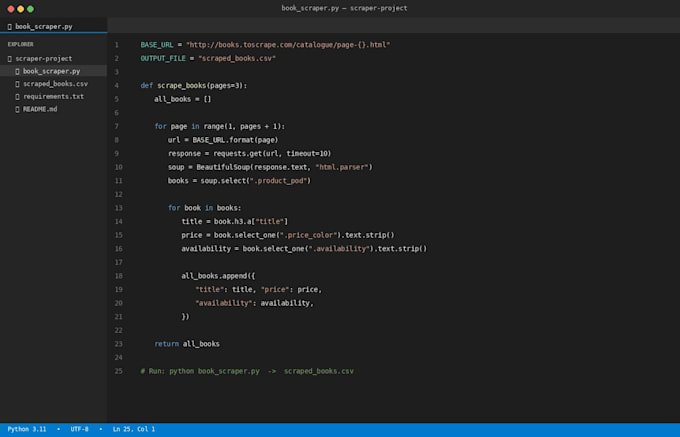Click the file icon beside scraped_books.csv
This screenshot has width=680, height=437.
(x=17, y=84)
